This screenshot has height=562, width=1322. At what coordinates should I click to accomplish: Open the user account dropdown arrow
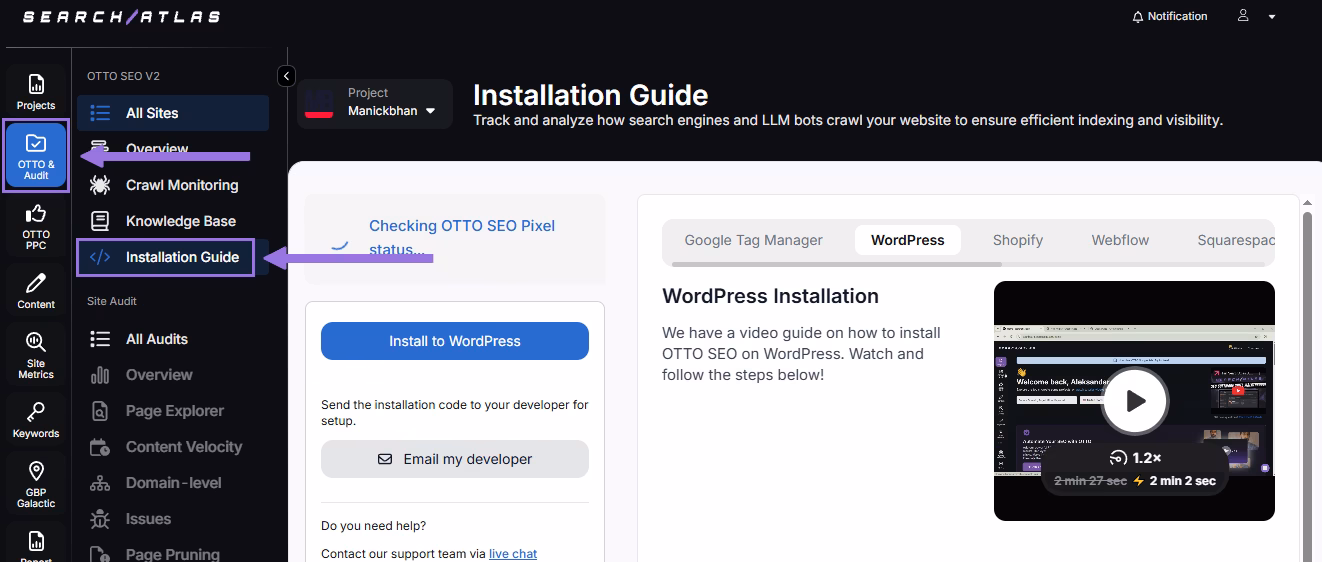coord(1272,17)
